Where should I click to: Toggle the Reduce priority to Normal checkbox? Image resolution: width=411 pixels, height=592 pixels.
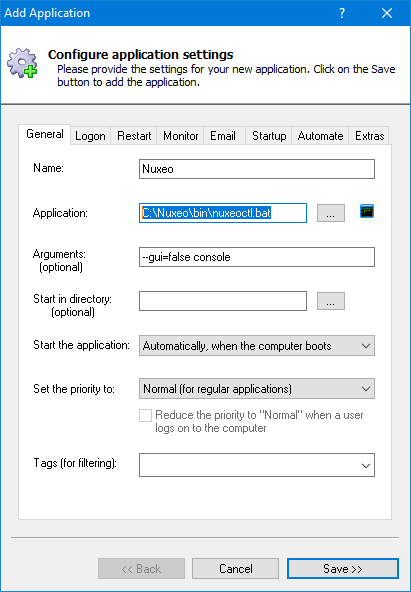coord(145,415)
